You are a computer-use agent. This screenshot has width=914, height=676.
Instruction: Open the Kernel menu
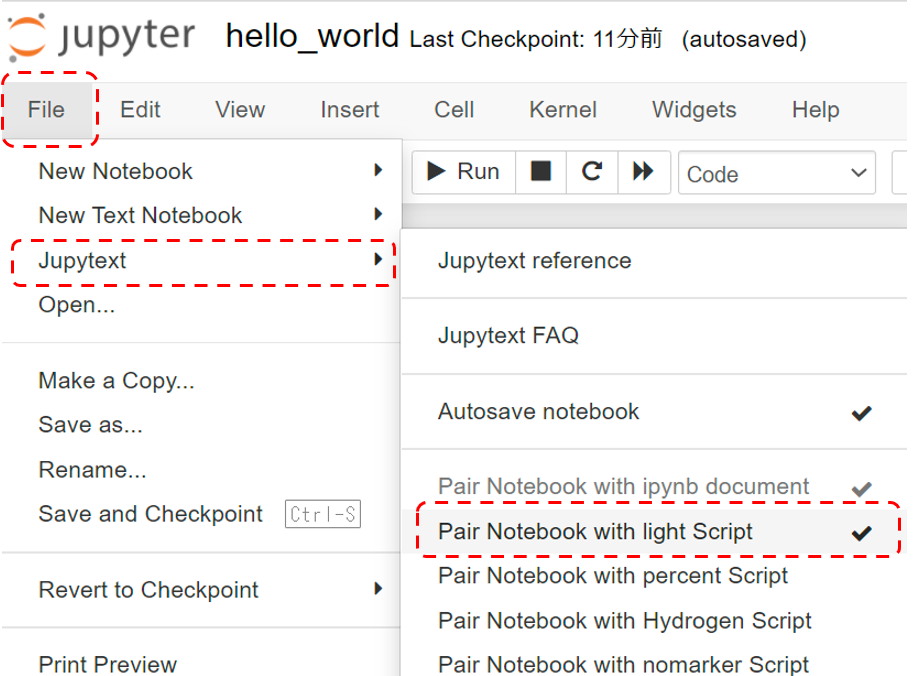(x=563, y=110)
